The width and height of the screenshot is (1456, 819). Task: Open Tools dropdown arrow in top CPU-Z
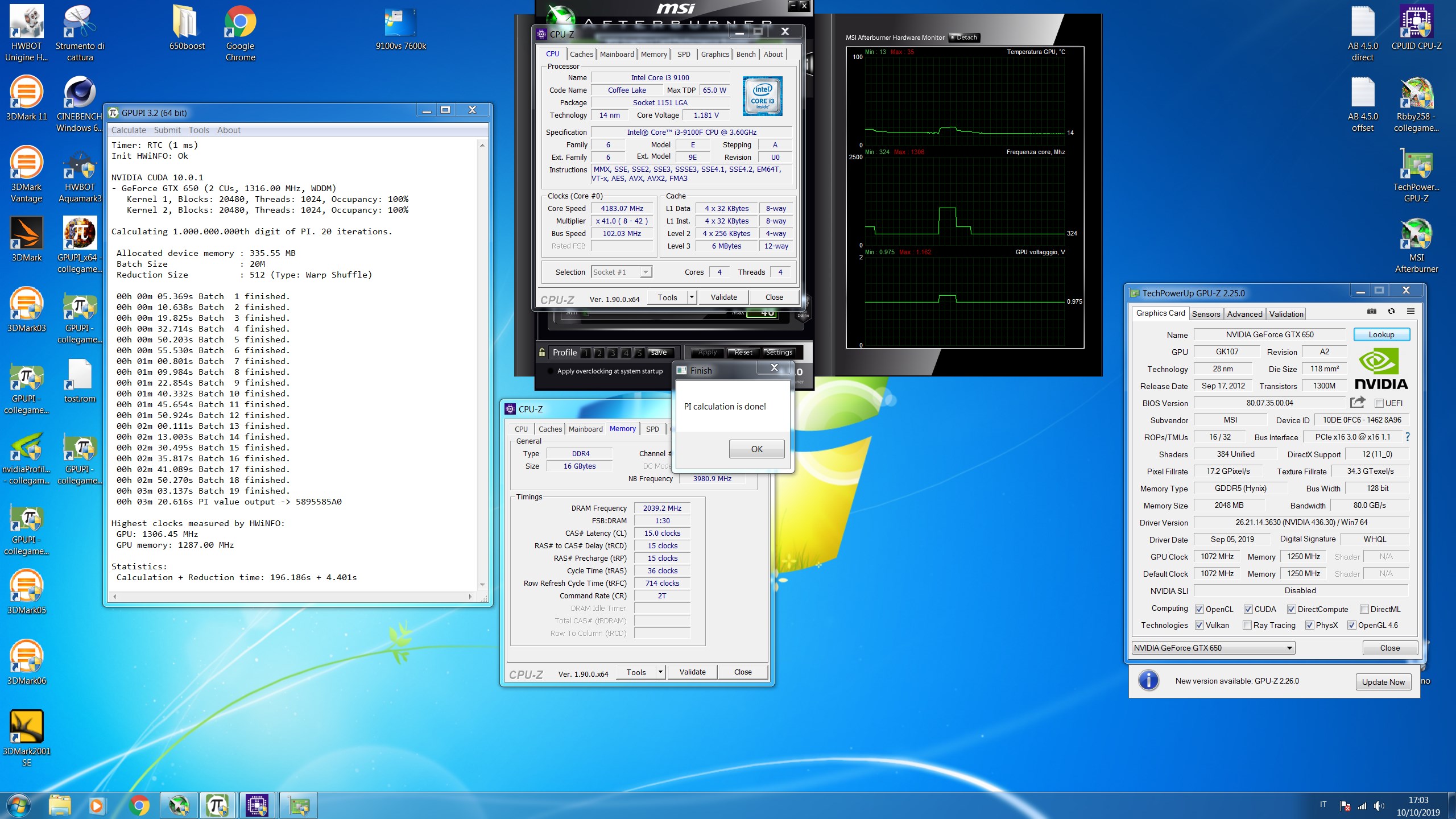692,297
